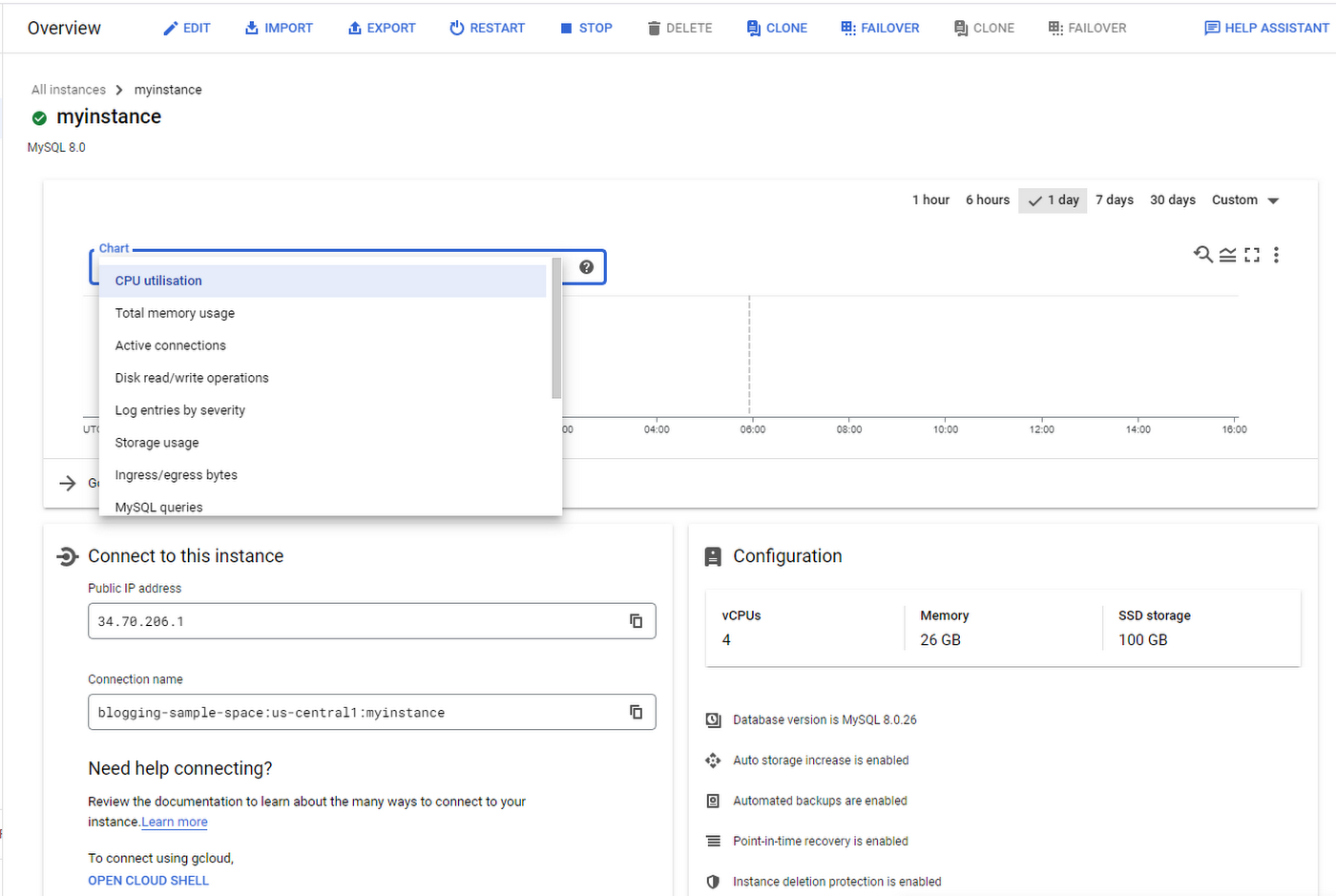Click 'Point-in-time recovery is enabled' text
The height and width of the screenshot is (896, 1336).
point(821,841)
